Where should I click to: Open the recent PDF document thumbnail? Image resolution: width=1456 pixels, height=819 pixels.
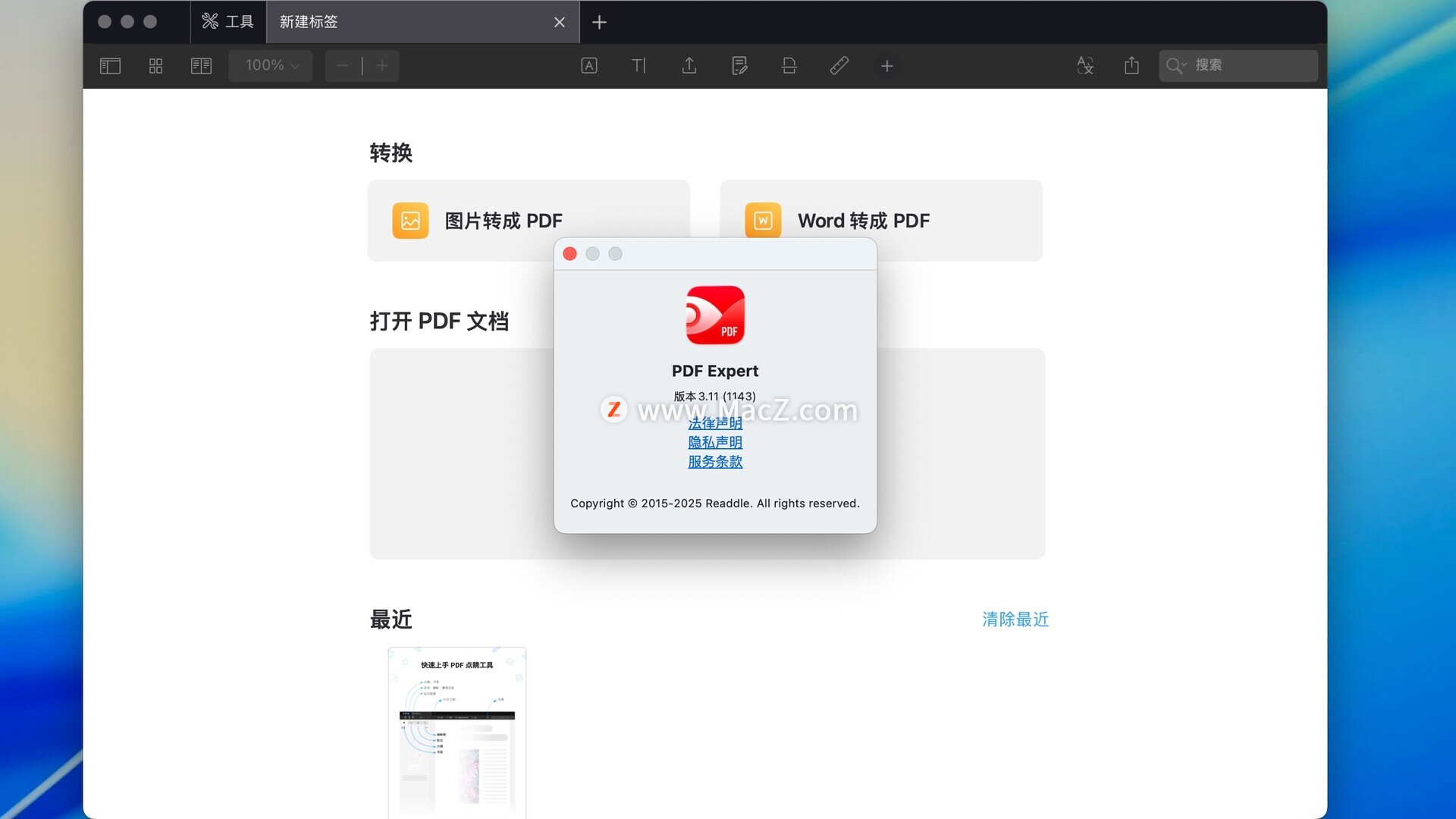tap(457, 732)
